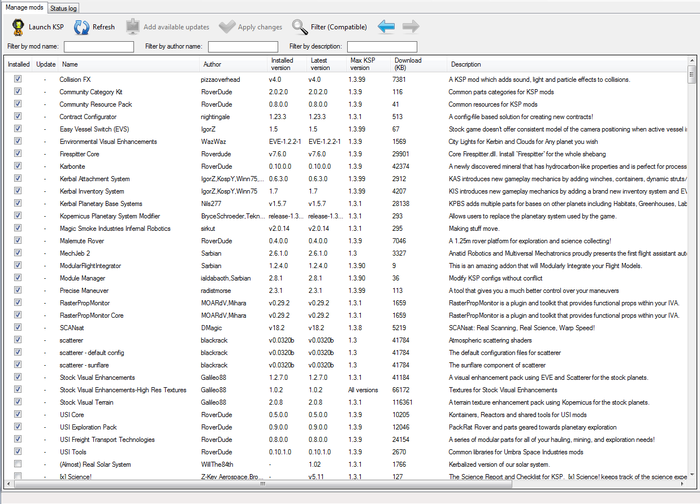Click author WazWaz cell
The image size is (700, 504).
[213, 142]
